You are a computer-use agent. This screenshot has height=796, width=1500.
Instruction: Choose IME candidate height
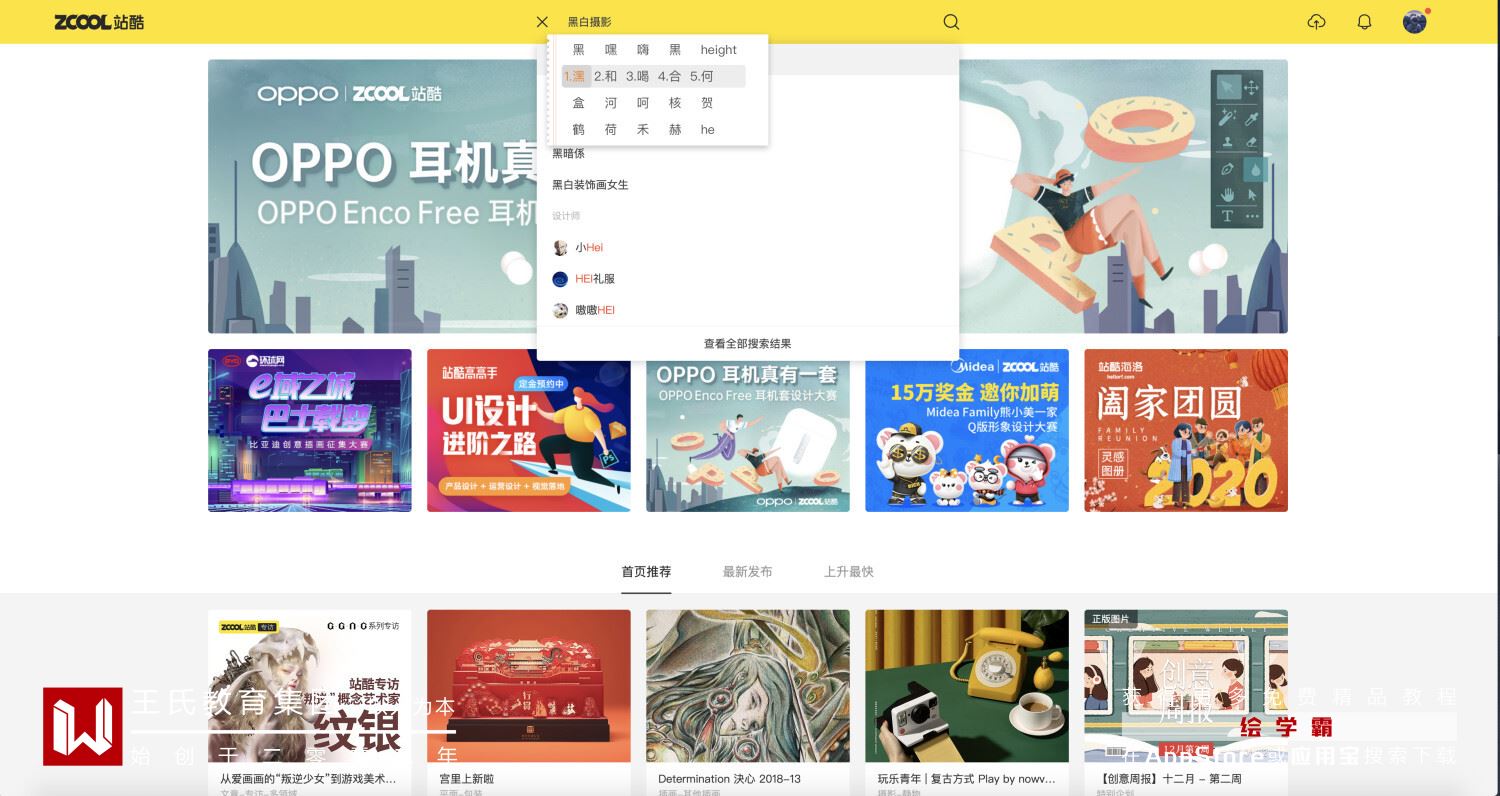coord(718,49)
